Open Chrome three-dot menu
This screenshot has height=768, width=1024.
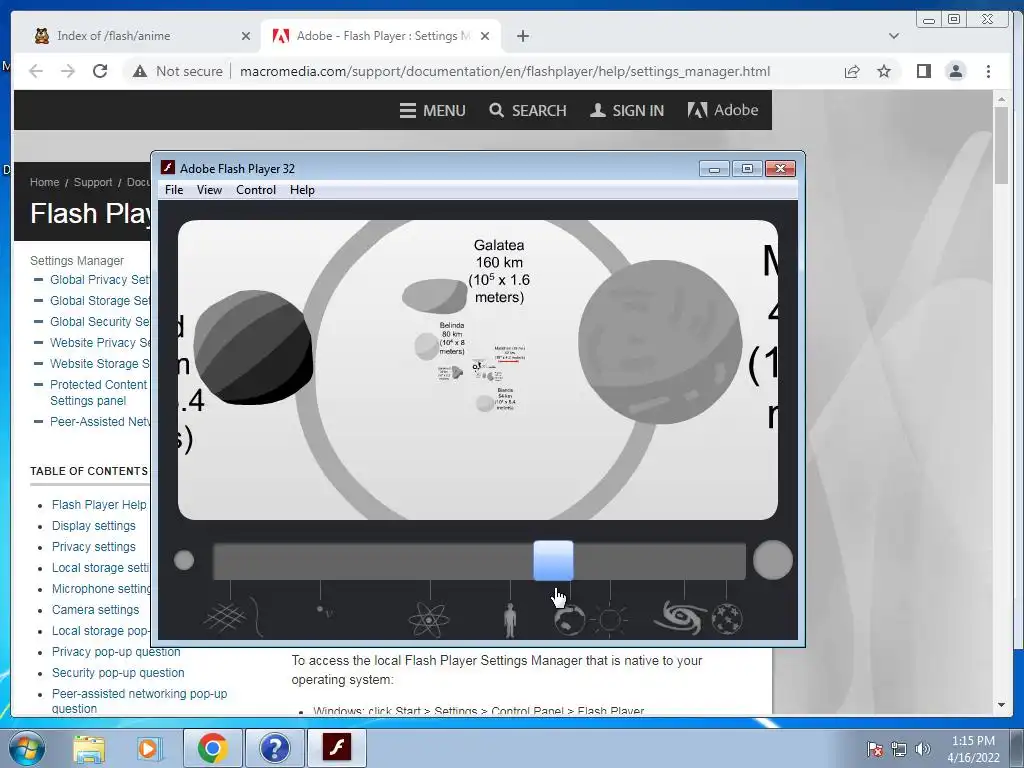tap(988, 71)
